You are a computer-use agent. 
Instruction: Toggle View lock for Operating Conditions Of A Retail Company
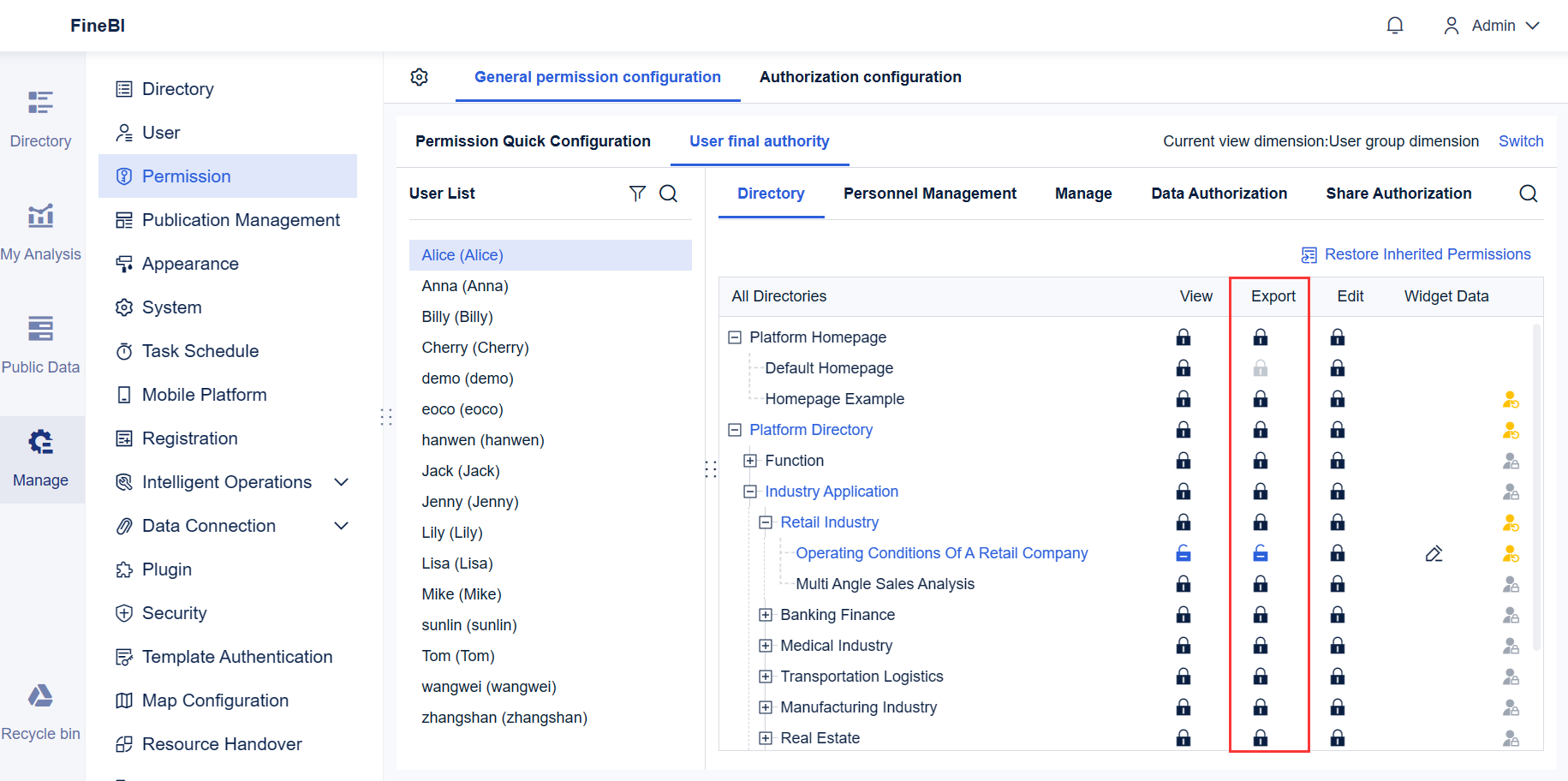(x=1183, y=554)
